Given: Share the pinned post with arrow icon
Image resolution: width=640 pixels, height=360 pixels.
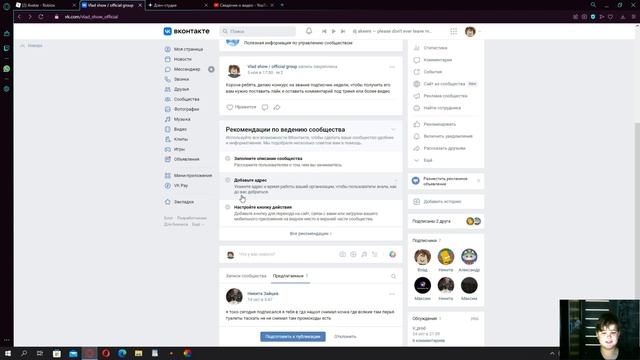Looking at the screenshot, I should (277, 107).
